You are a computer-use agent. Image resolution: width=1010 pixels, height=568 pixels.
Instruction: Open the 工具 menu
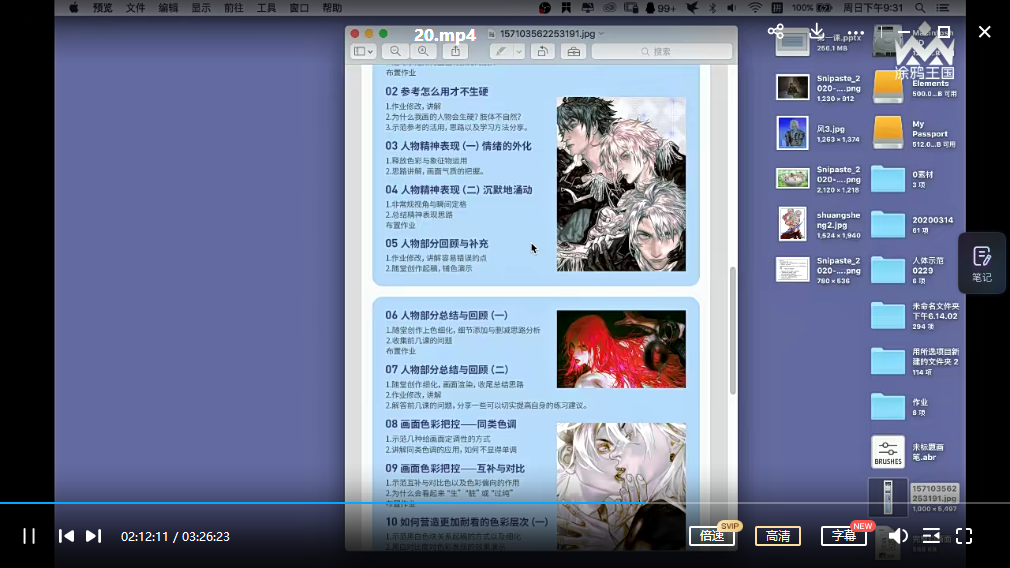pos(266,8)
